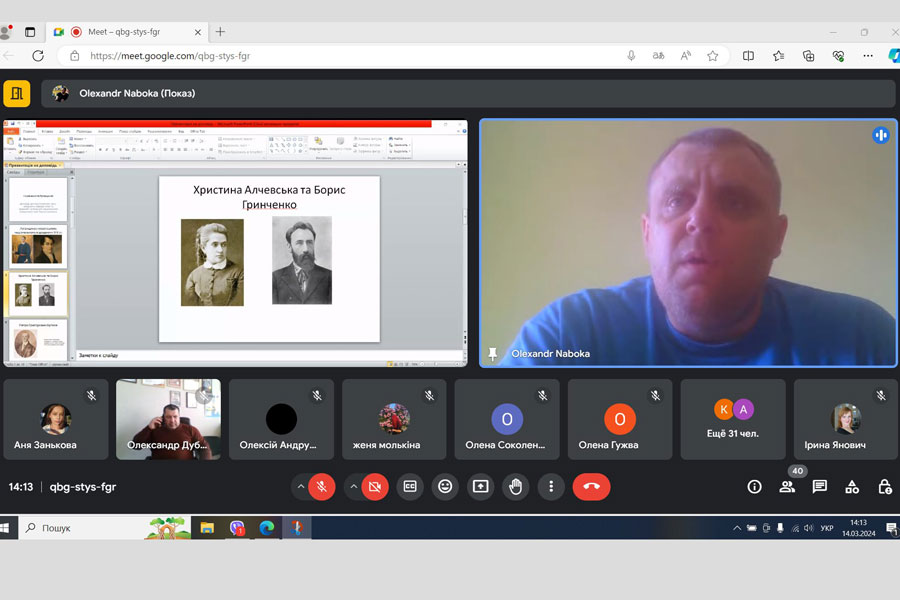Select Олексій Андру... participant tile
Viewport: 900px width, 600px height.
coord(281,419)
